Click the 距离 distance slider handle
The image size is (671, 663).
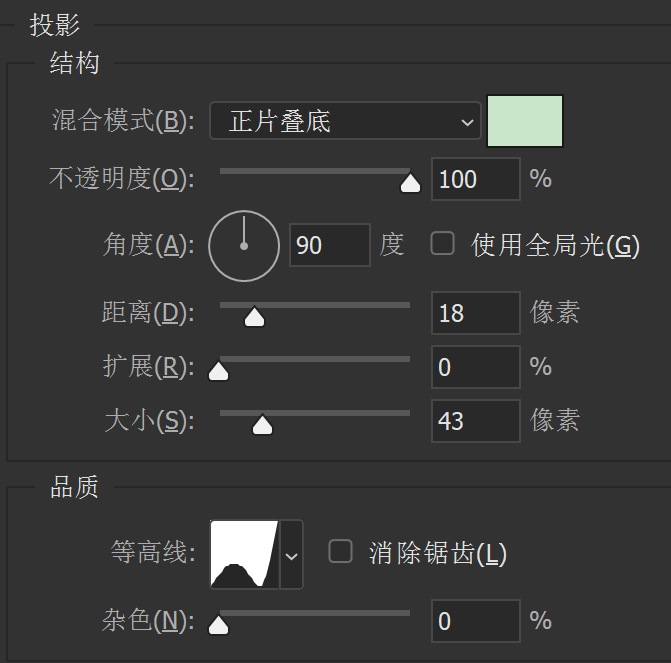coord(255,317)
